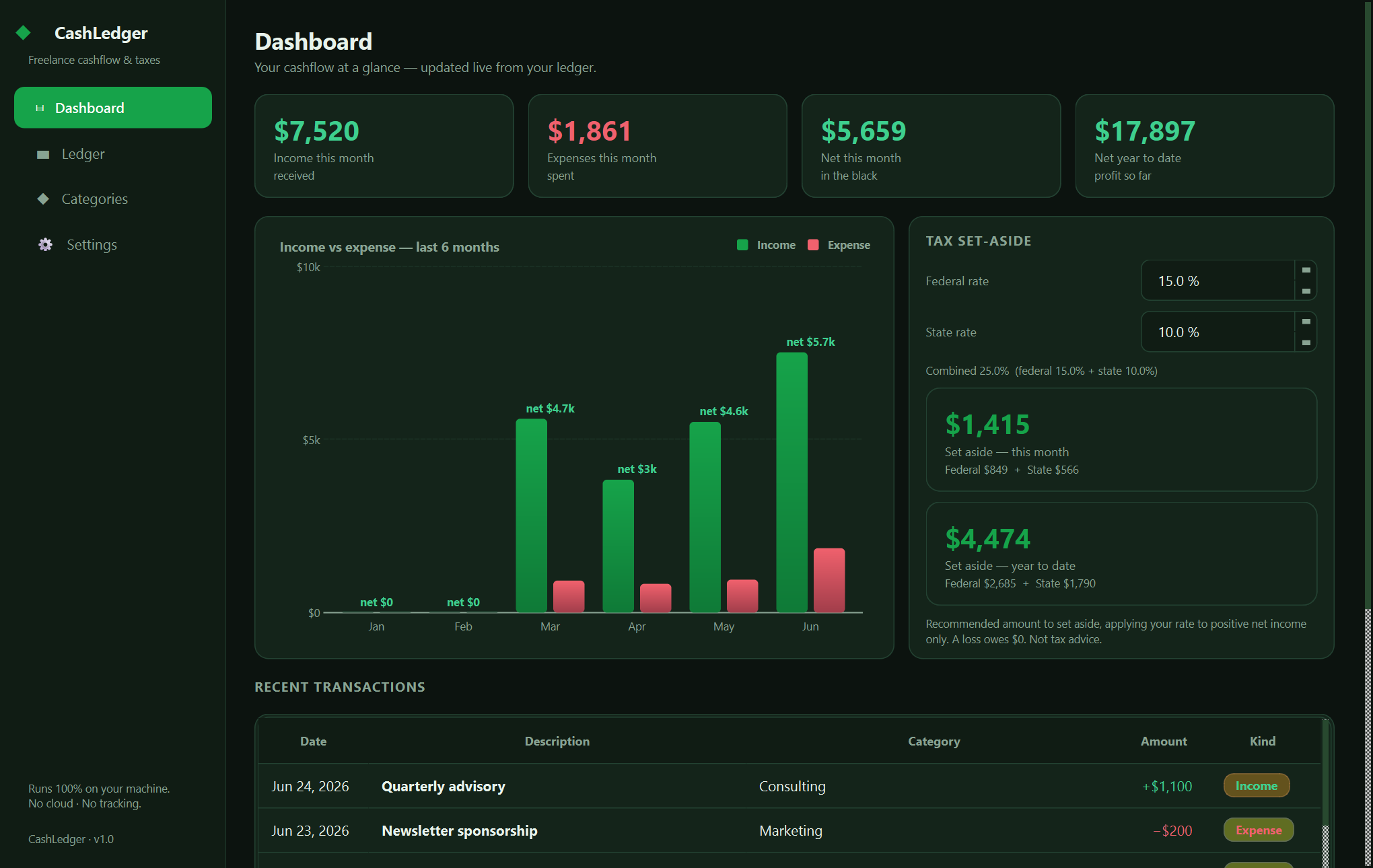Image resolution: width=1373 pixels, height=868 pixels.
Task: Click the $4,474 set aside year to date card
Action: tap(1121, 553)
